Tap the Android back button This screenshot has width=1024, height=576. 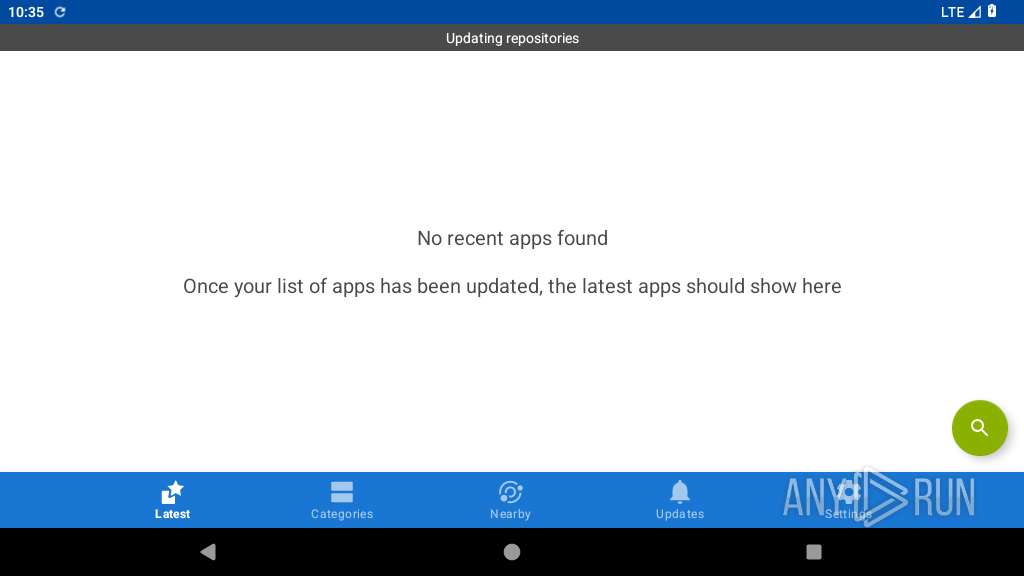click(x=208, y=552)
